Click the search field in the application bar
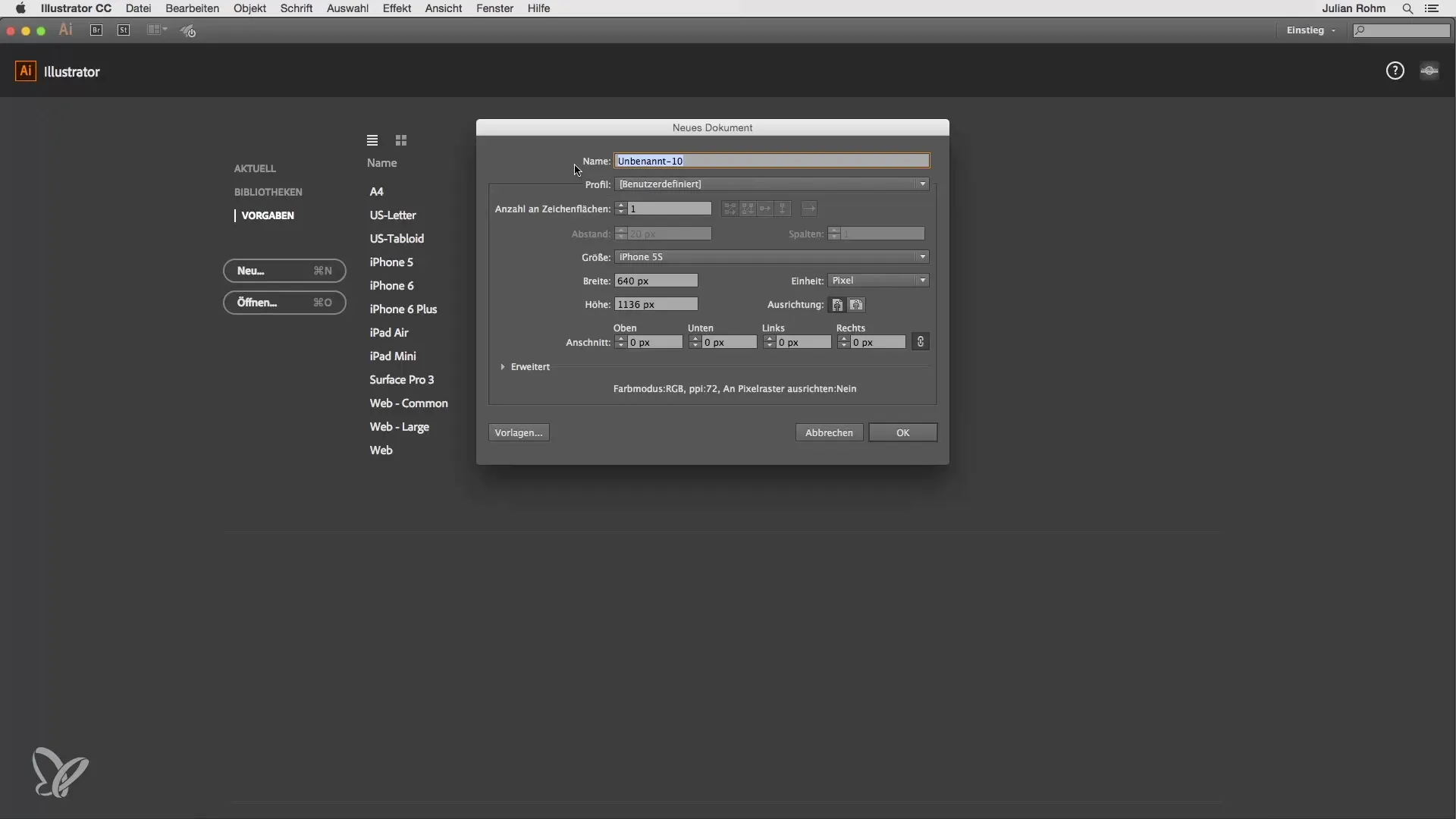 click(1401, 30)
